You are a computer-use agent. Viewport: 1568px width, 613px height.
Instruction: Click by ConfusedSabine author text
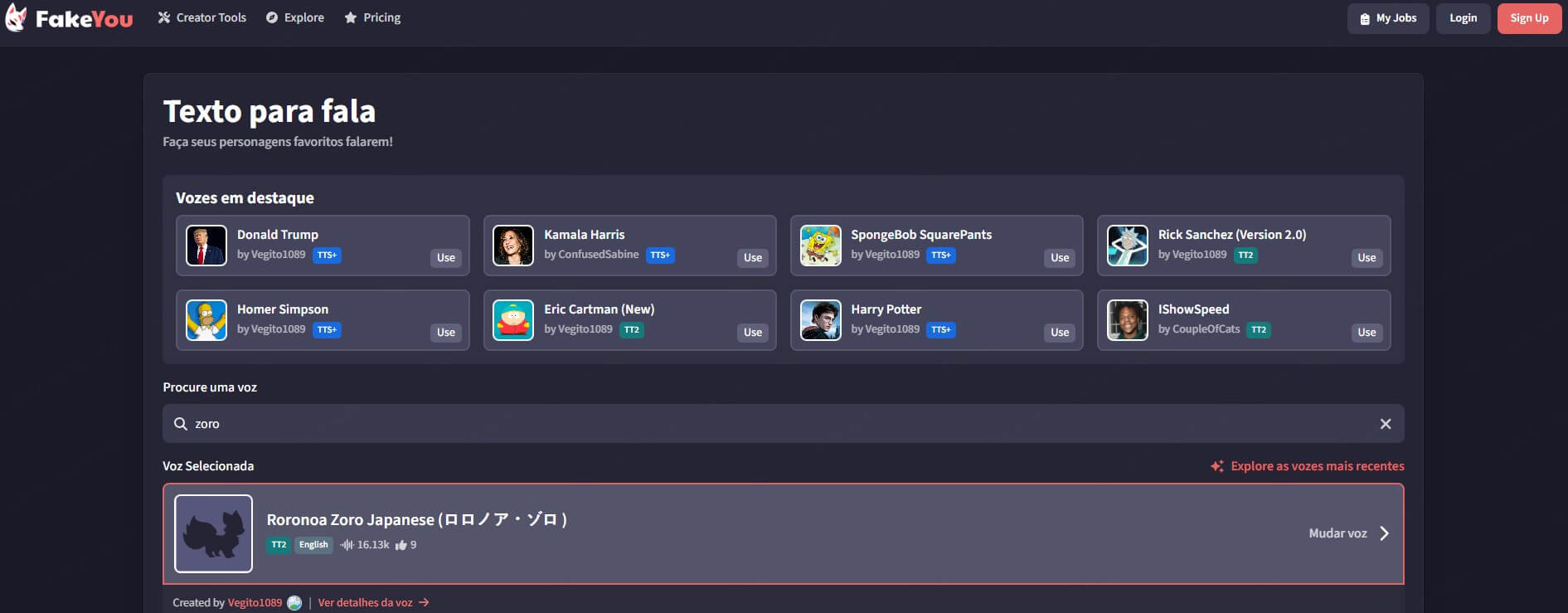tap(591, 255)
